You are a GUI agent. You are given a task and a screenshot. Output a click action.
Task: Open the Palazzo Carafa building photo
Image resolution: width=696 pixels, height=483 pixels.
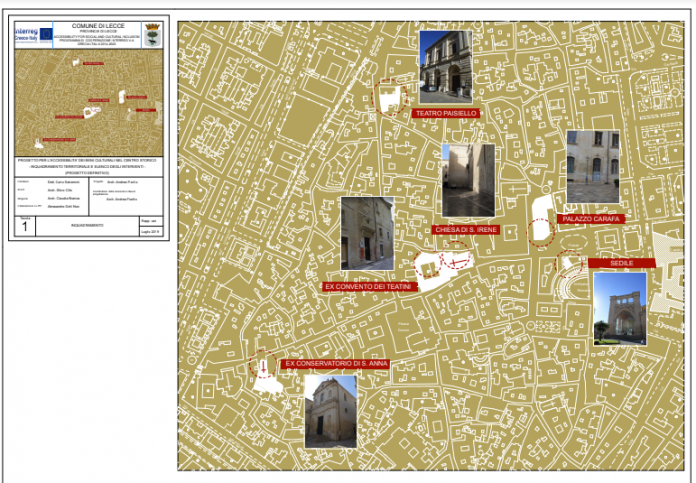click(593, 167)
